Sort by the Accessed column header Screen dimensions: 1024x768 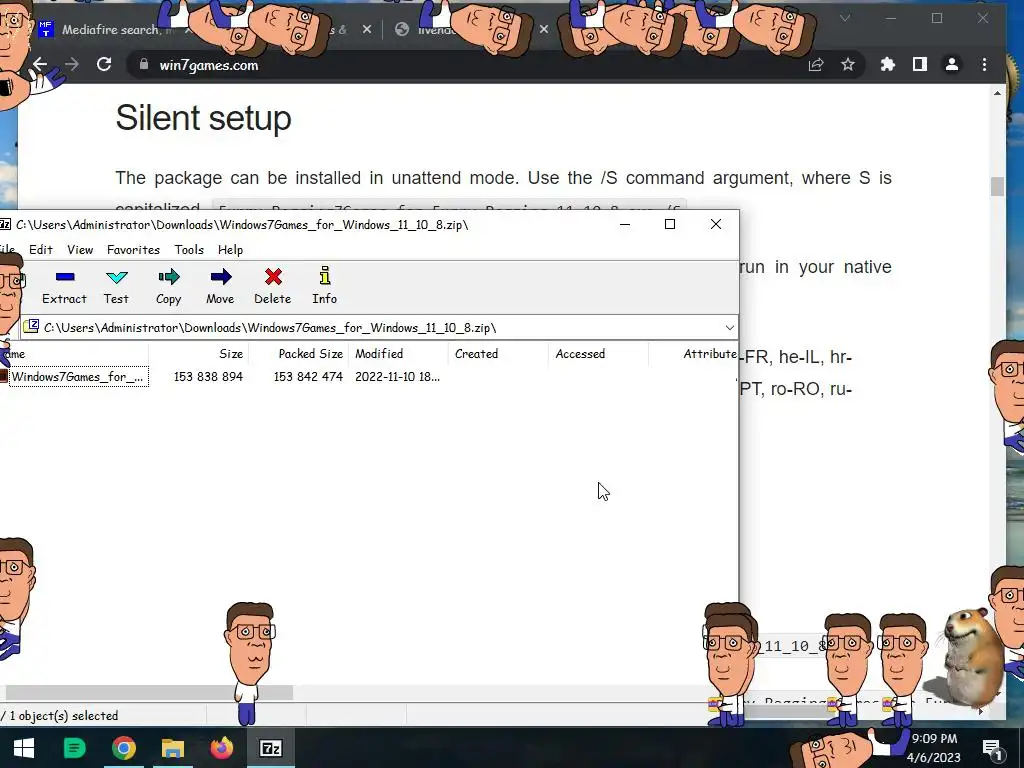(x=598, y=353)
